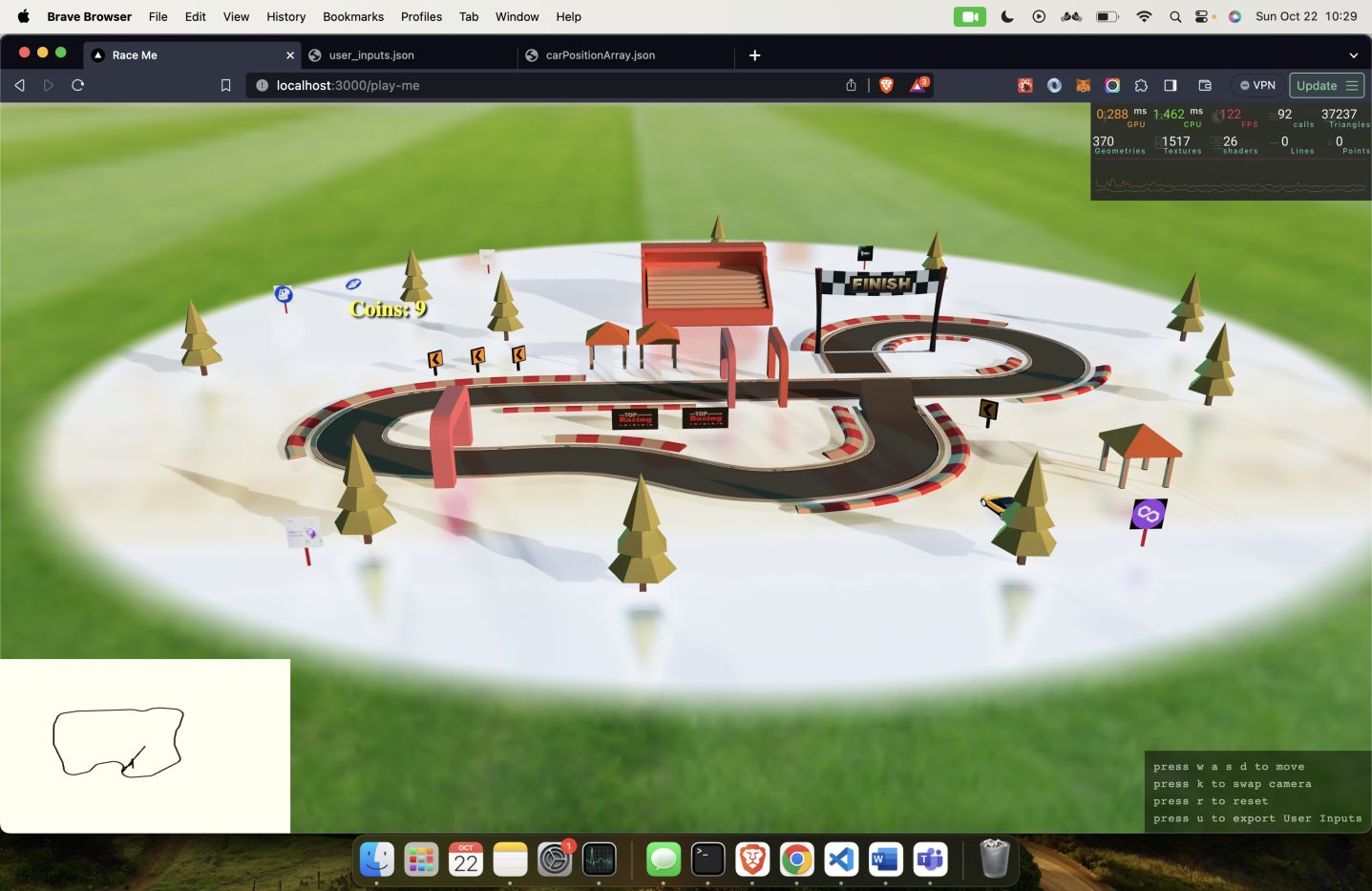Screen dimensions: 1372x891
Task: Open Terminal from the dock
Action: tap(707, 859)
